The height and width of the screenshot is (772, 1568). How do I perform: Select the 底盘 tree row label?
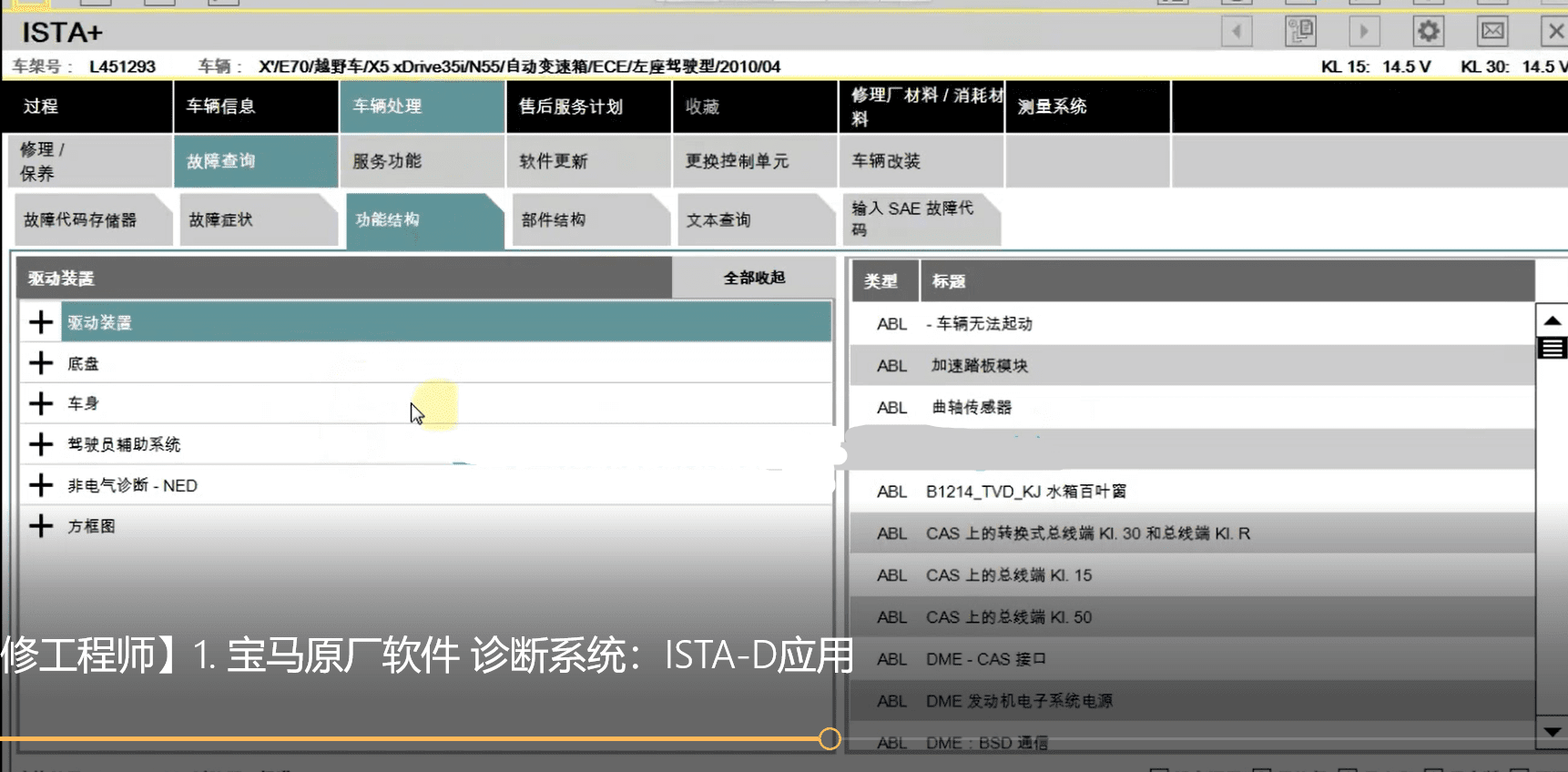83,363
